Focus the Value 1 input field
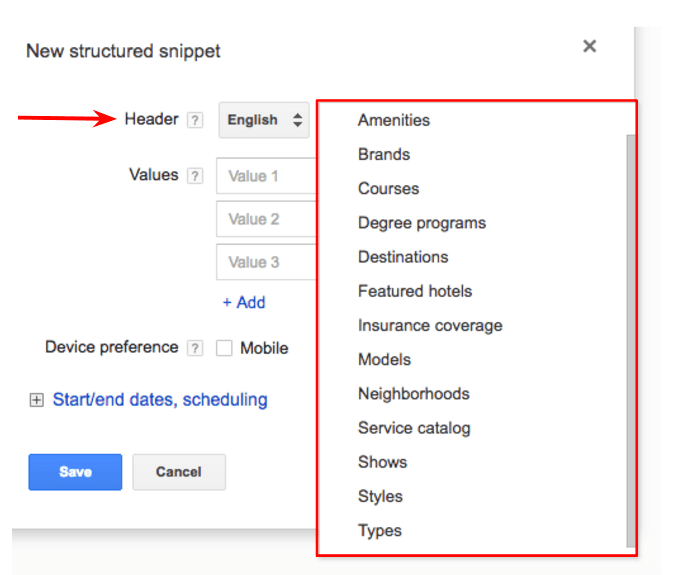The height and width of the screenshot is (575, 679). (266, 176)
